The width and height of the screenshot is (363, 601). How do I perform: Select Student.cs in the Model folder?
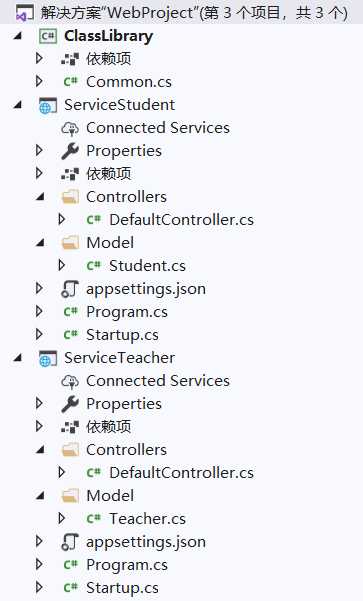point(147,266)
